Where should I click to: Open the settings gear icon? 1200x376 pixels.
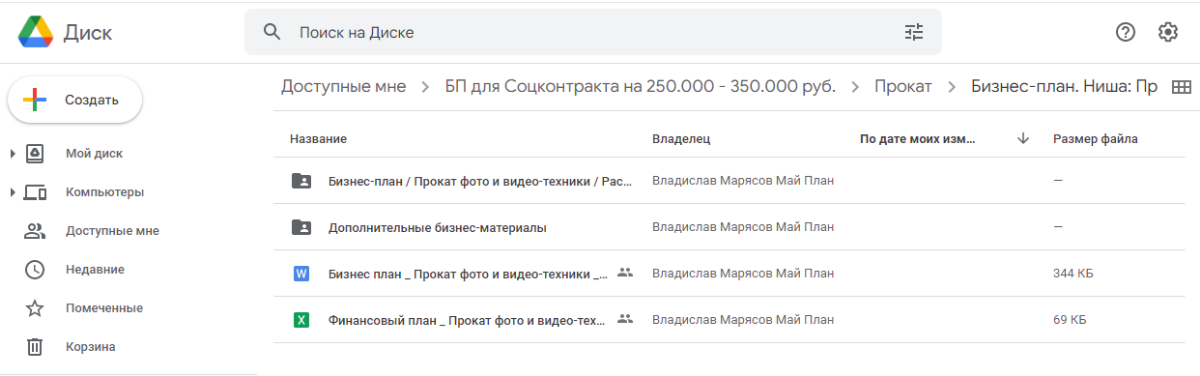pyautogui.click(x=1168, y=32)
